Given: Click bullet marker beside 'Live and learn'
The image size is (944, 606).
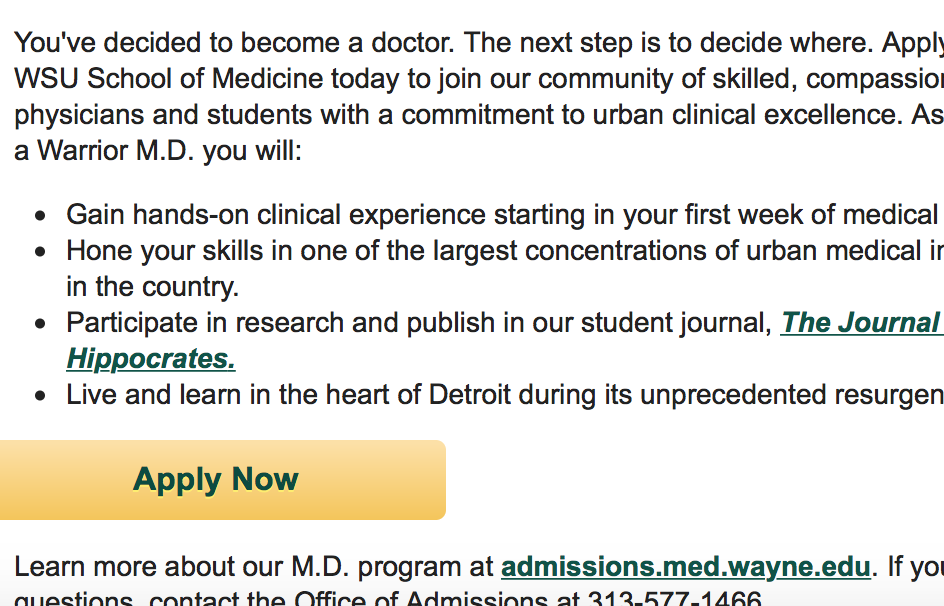Looking at the screenshot, I should click(x=40, y=396).
